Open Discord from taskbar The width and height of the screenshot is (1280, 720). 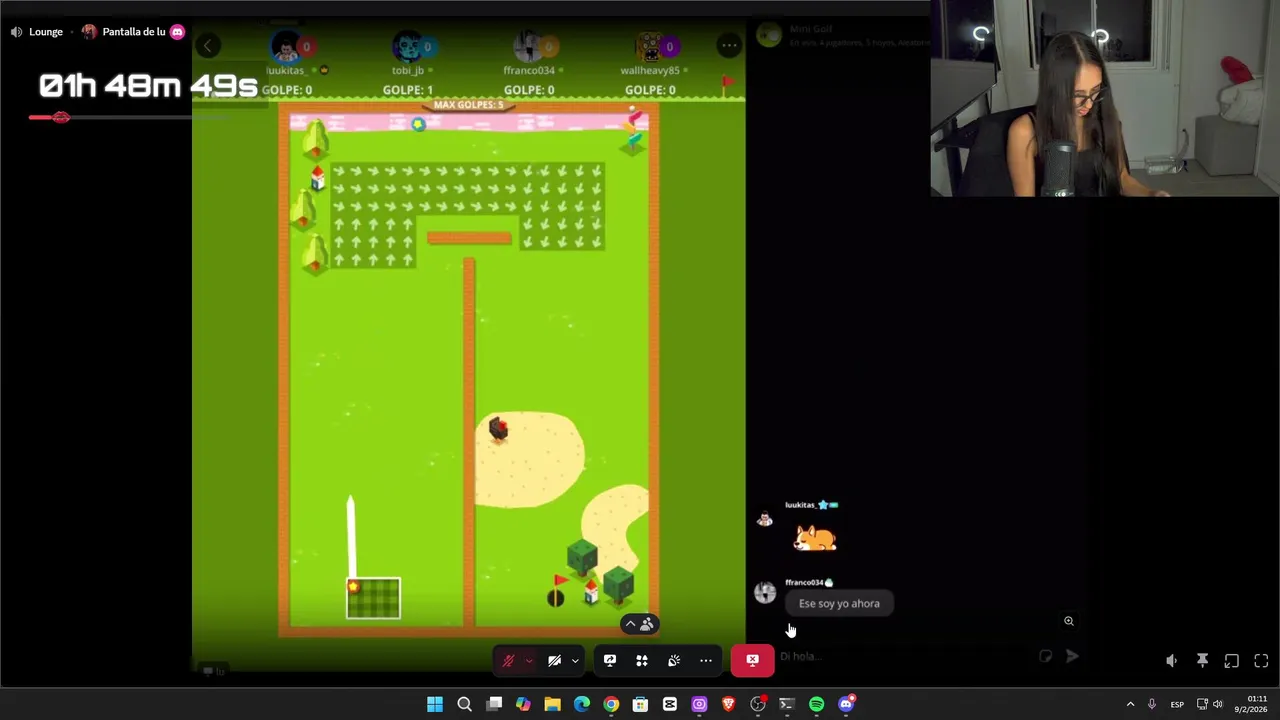click(846, 705)
